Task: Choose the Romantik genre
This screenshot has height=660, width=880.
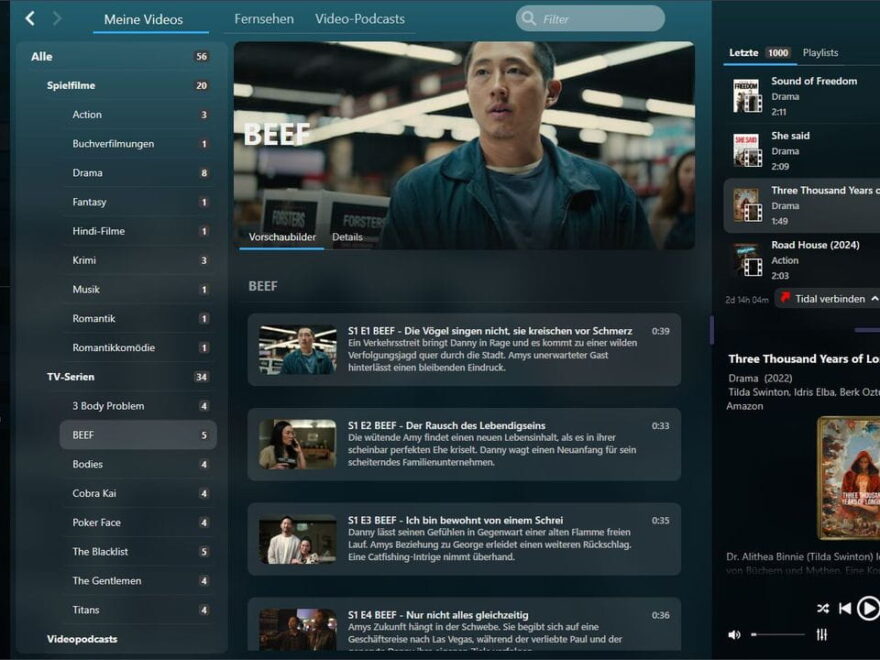Action: (x=138, y=319)
